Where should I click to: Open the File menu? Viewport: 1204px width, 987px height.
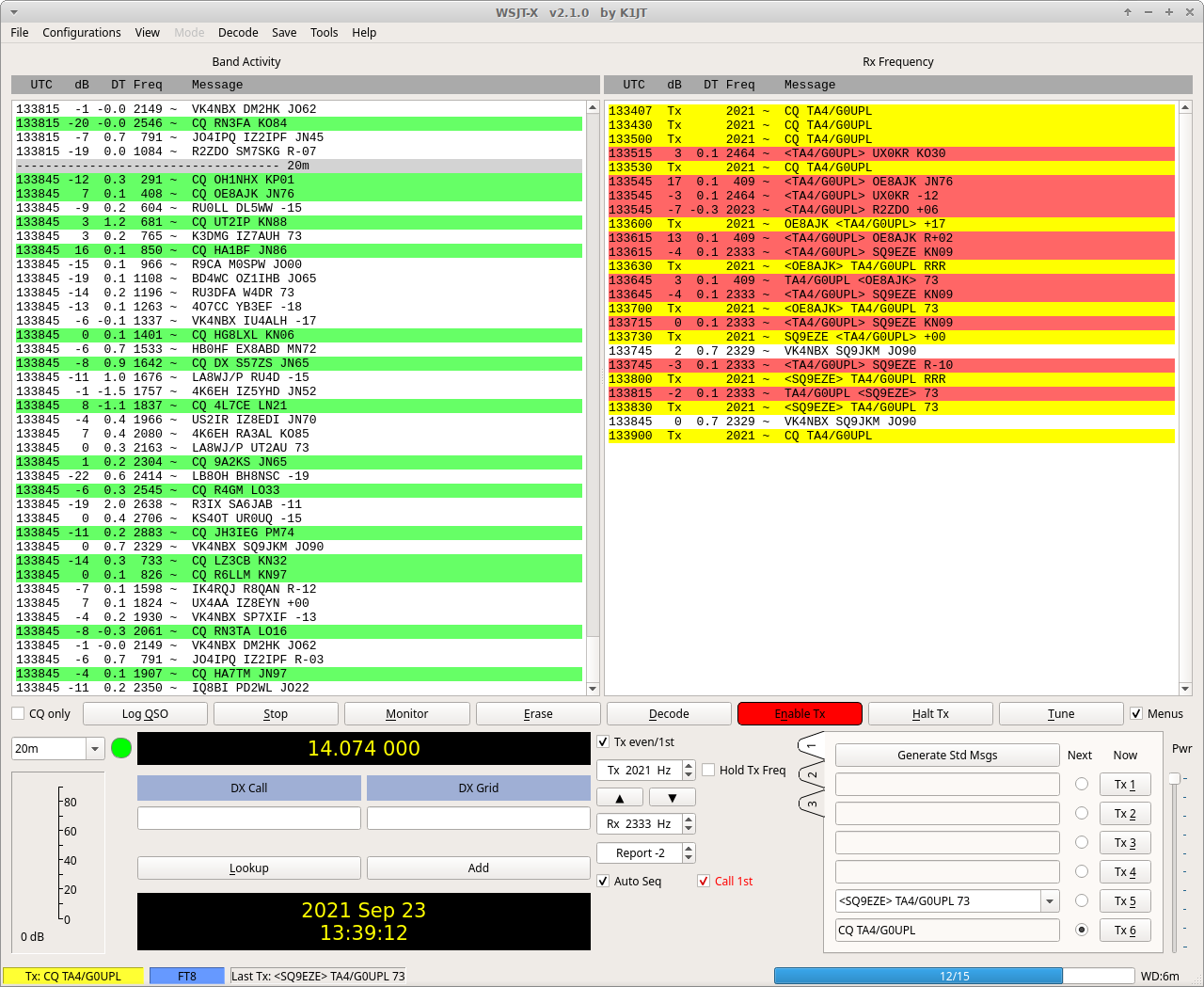20,32
